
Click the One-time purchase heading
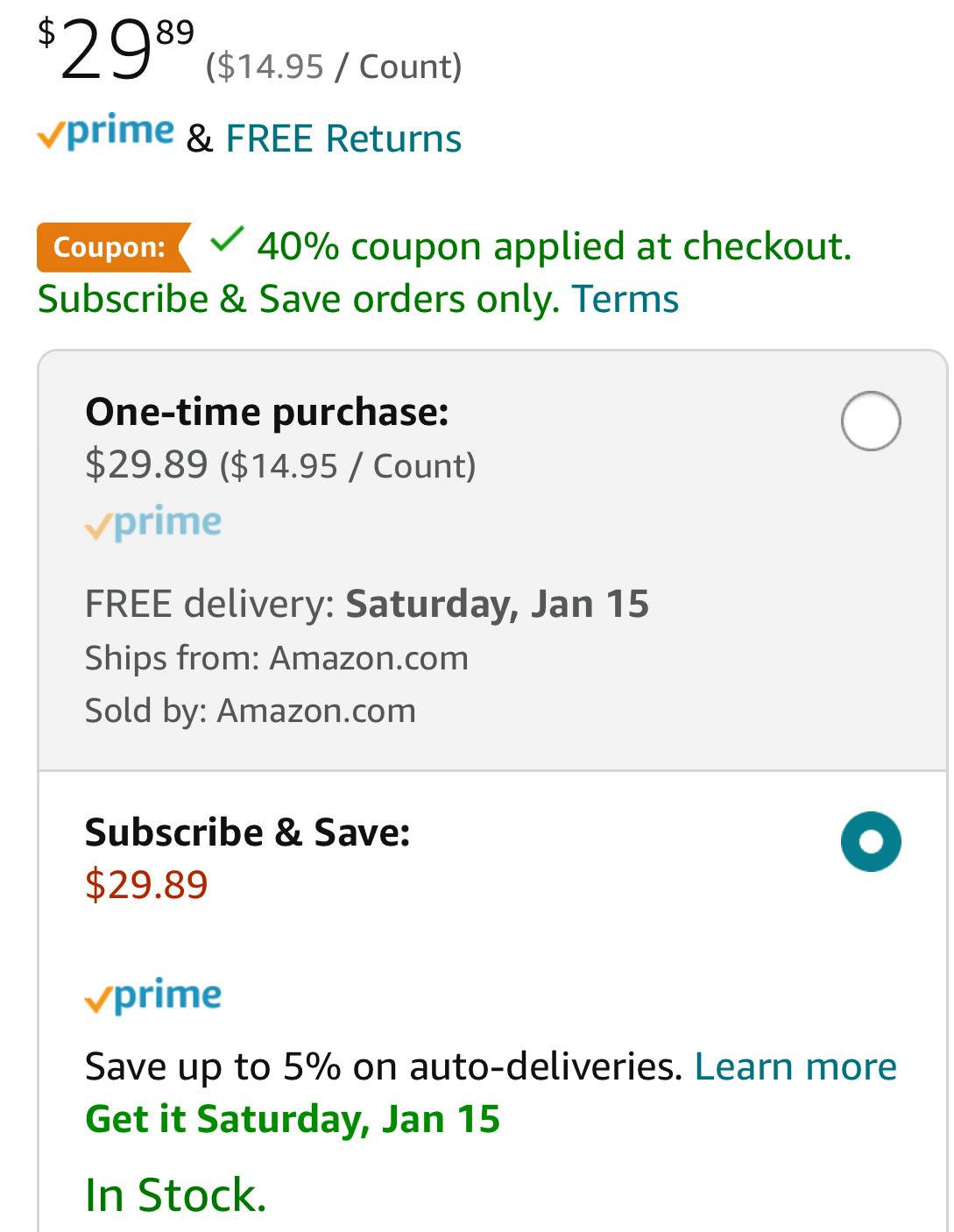coord(267,412)
